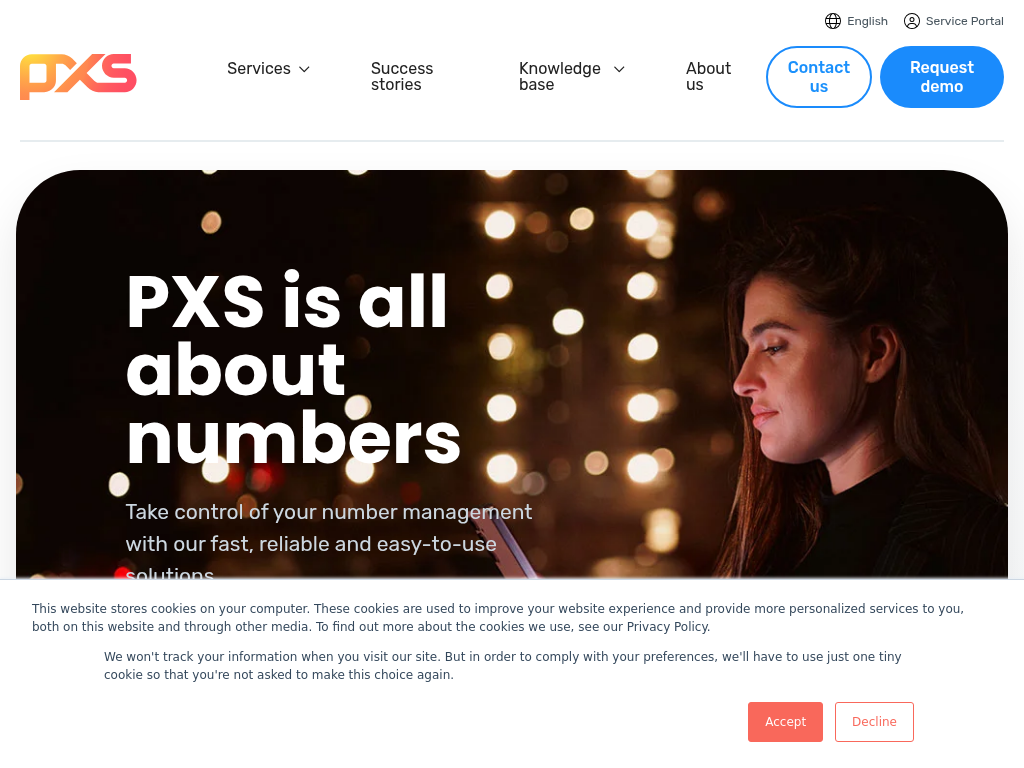Click the cookie tracking notice paragraph
The height and width of the screenshot is (768, 1024).
pos(502,665)
